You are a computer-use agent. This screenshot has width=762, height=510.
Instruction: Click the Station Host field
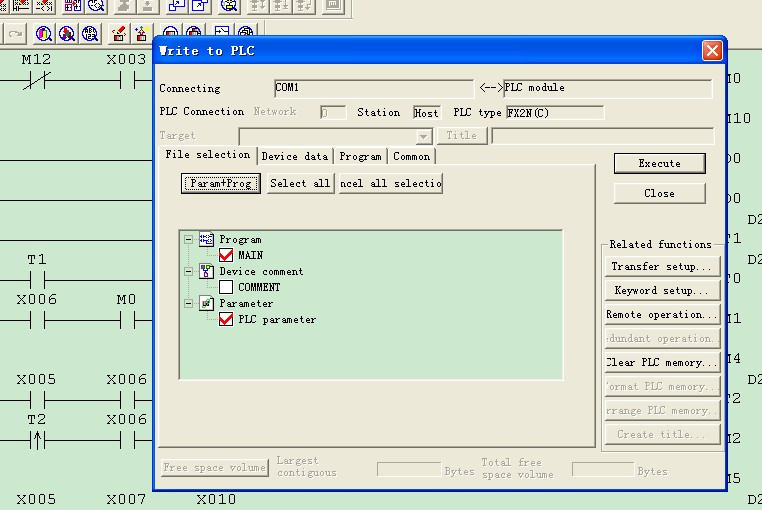point(426,113)
